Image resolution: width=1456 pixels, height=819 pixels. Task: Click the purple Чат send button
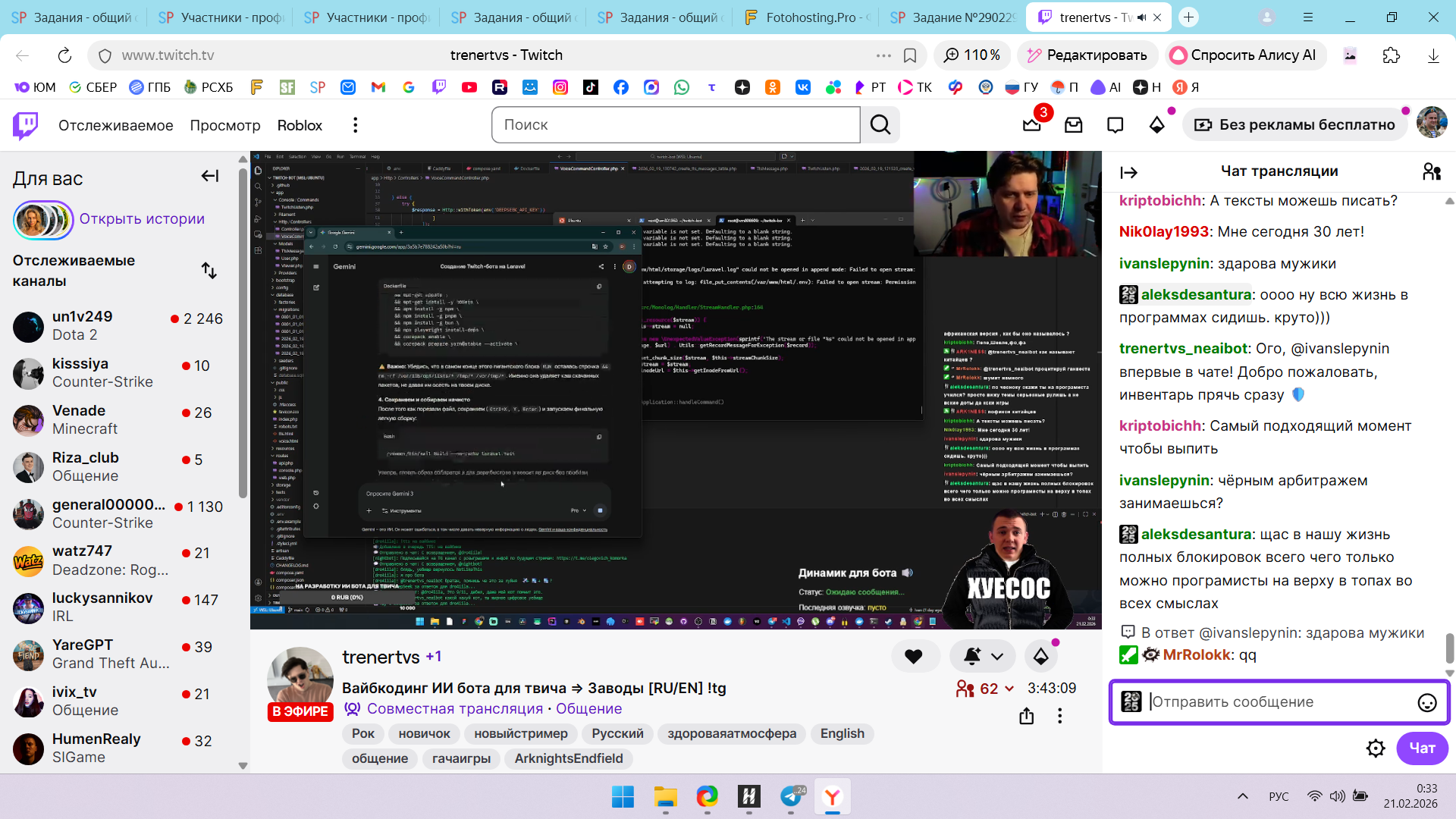coord(1421,748)
